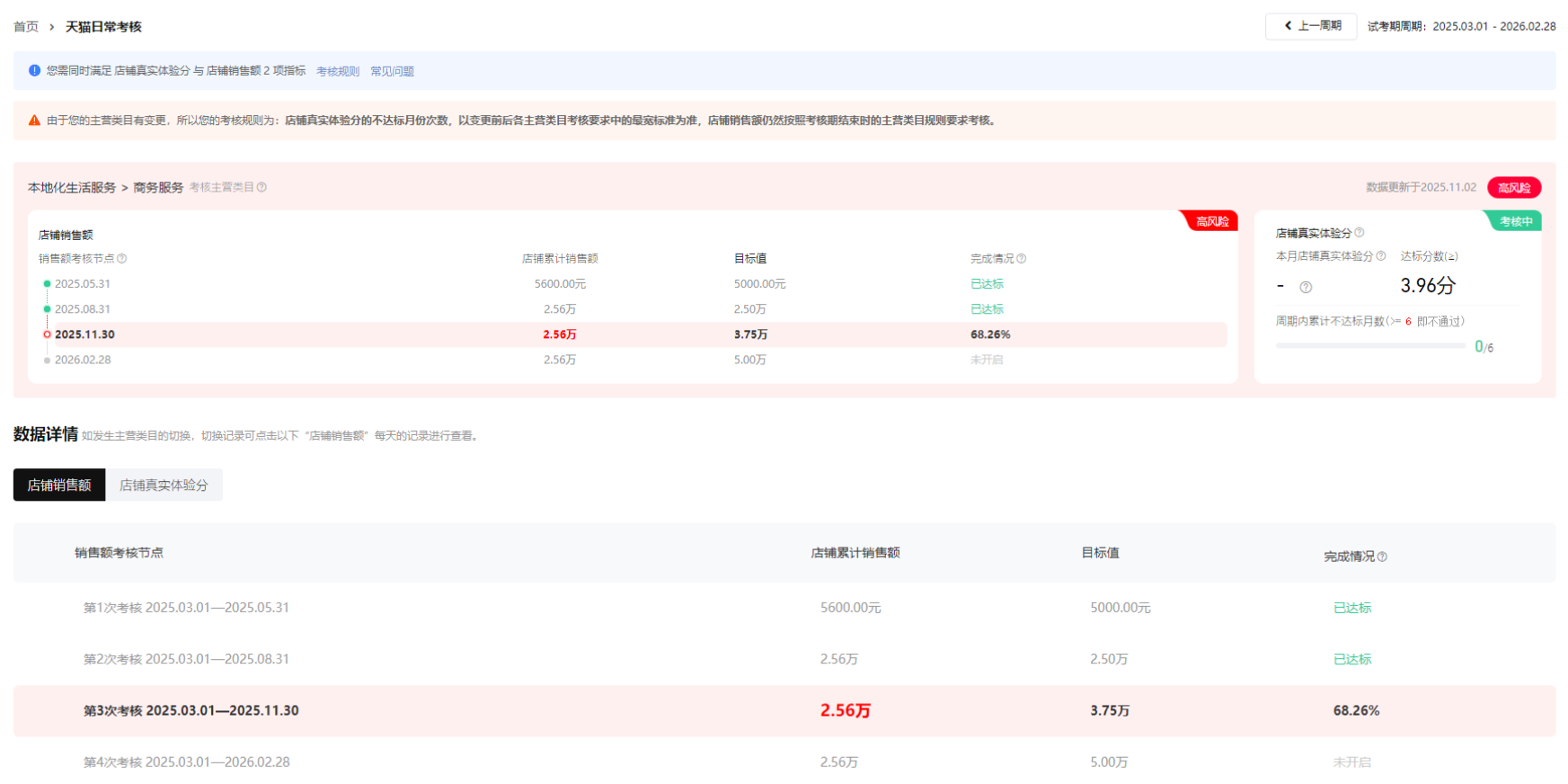Click help icon in bottom table 完成情况 header
The image size is (1568, 784).
click(1382, 557)
